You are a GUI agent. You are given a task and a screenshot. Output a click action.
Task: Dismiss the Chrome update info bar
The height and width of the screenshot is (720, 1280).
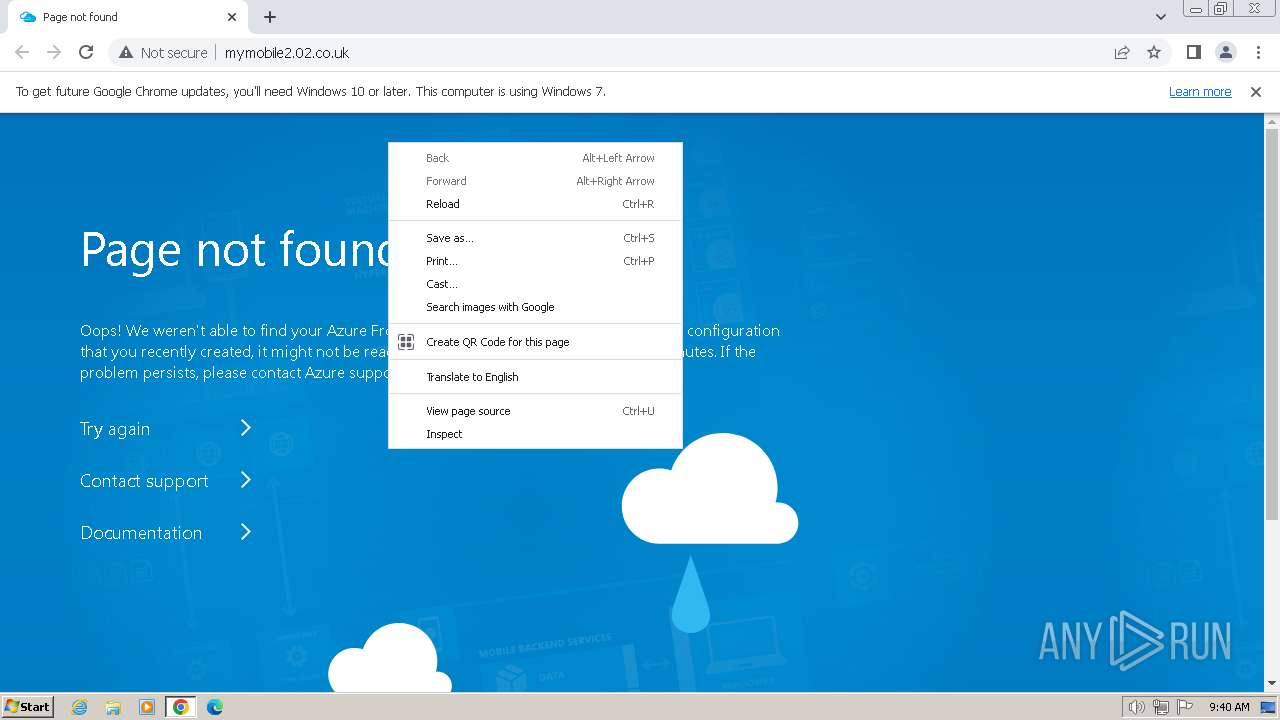1256,91
